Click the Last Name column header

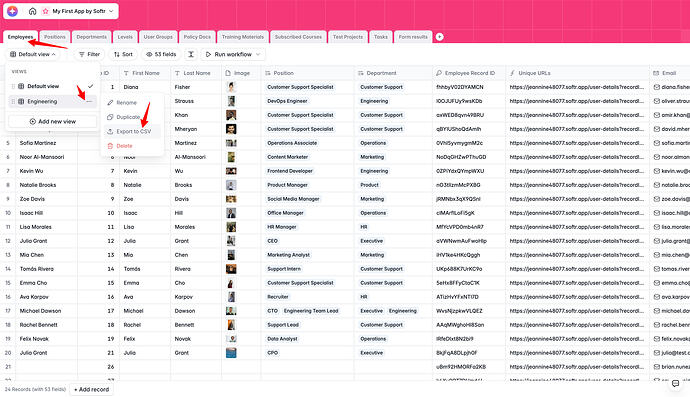196,73
